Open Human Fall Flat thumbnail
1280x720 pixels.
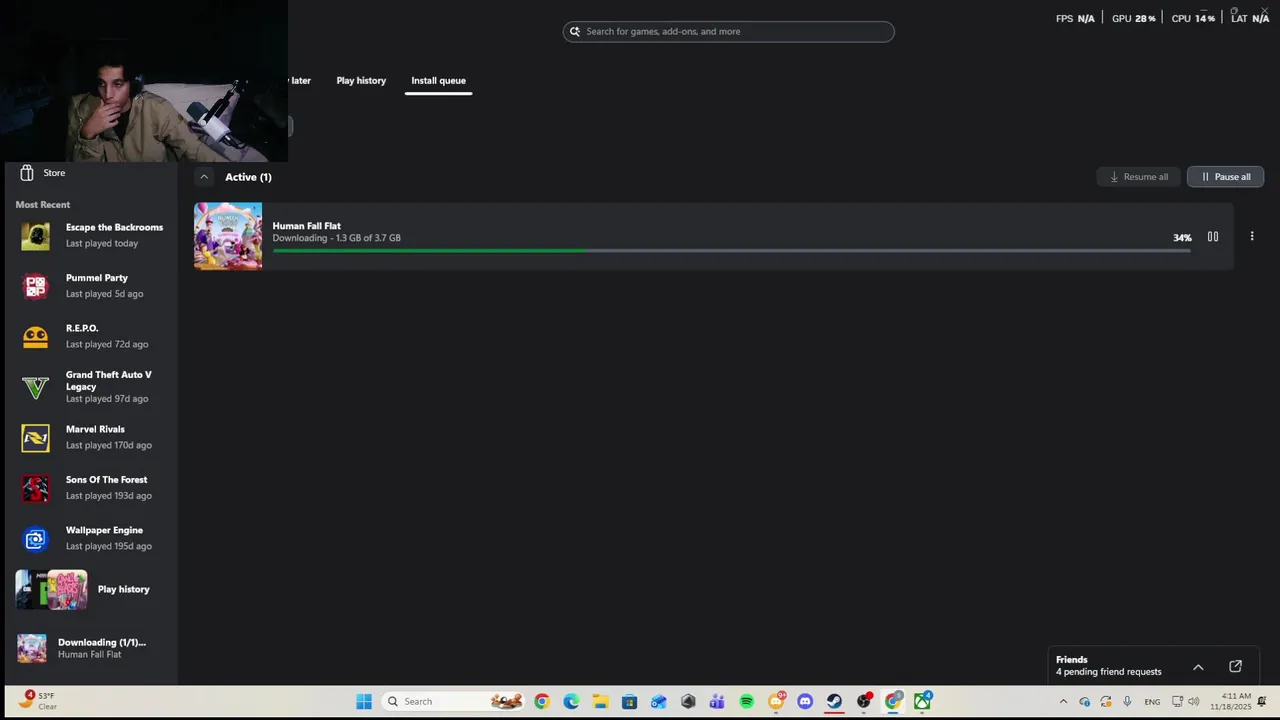228,236
